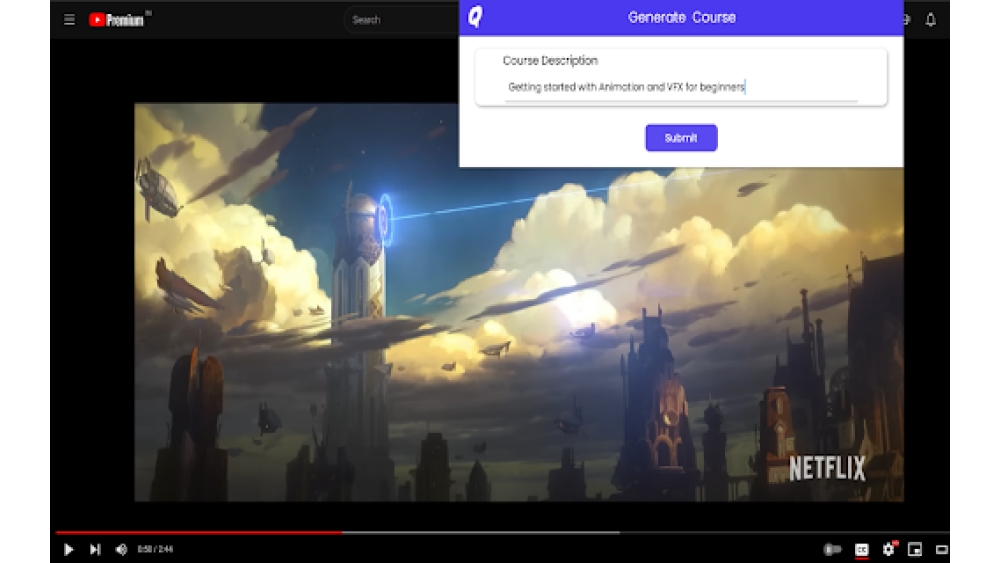Seek using the red video progress bar
Screen dimensions: 1000x563
click(199, 532)
